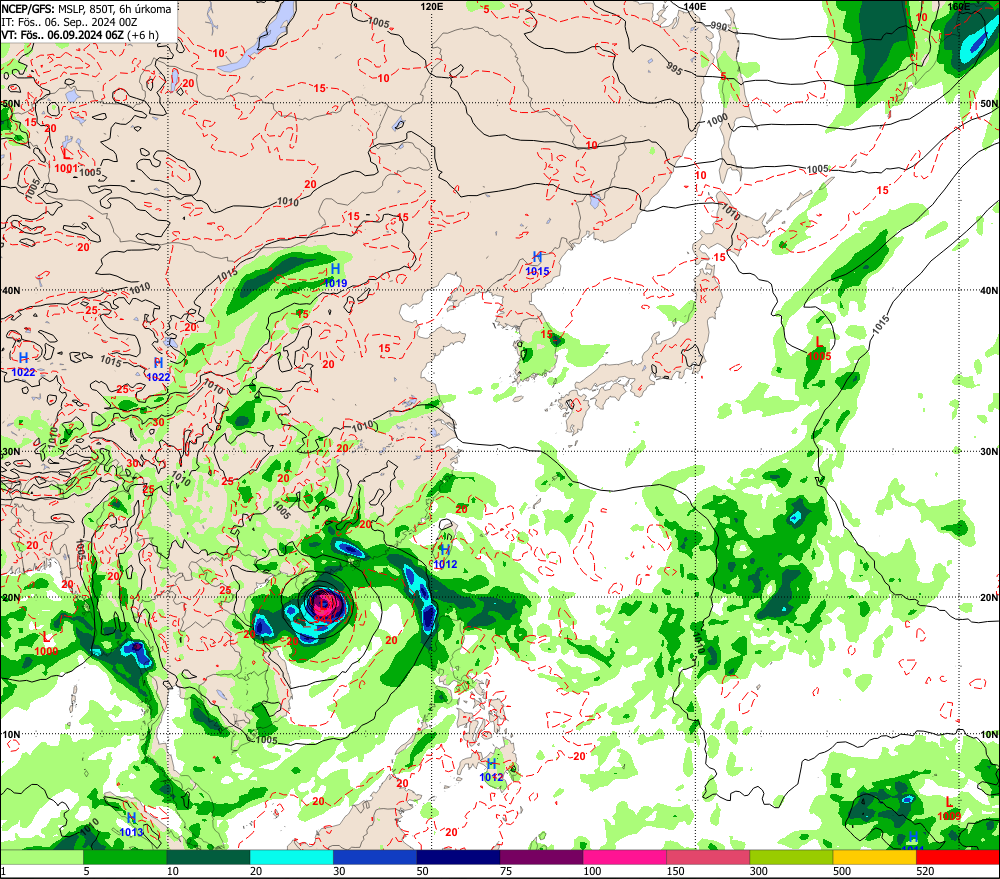Click the legend scale value '500'

pyautogui.click(x=842, y=871)
